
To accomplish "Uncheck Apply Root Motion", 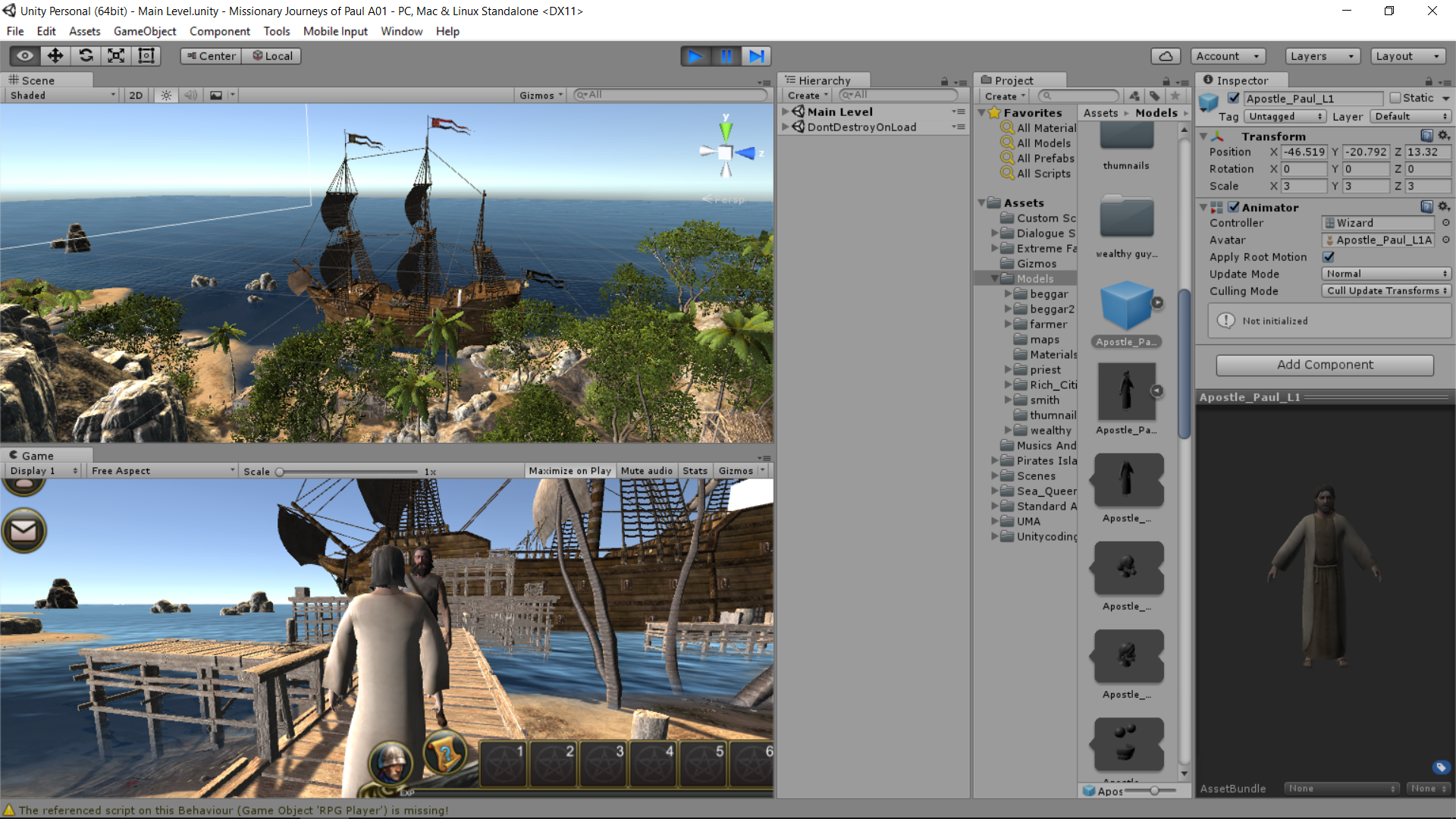I will 1329,257.
